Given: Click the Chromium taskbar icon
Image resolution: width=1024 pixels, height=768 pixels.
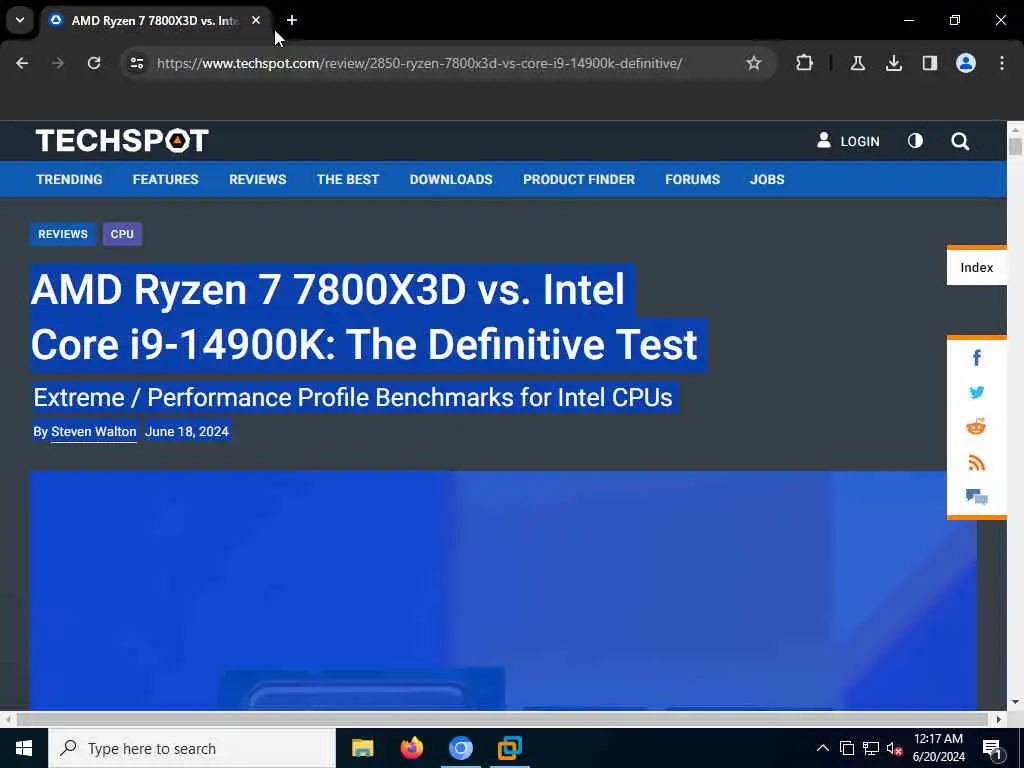Looking at the screenshot, I should 460,748.
